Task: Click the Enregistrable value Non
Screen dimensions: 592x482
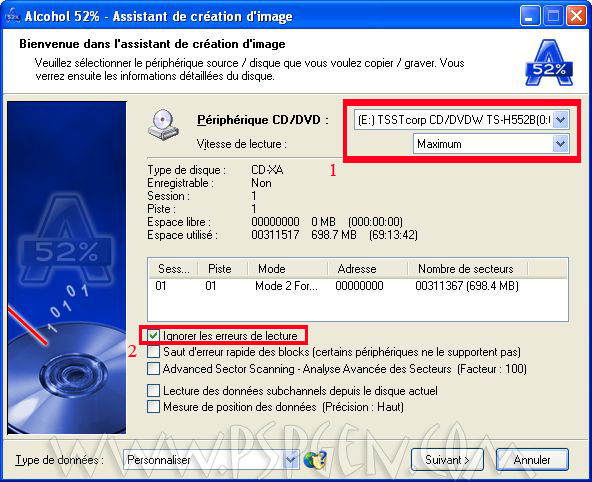Action: coord(261,183)
